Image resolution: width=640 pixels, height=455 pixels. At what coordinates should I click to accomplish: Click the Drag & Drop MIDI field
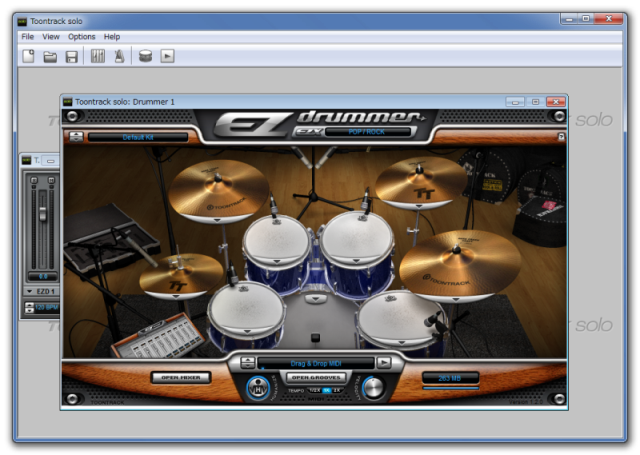tap(316, 363)
